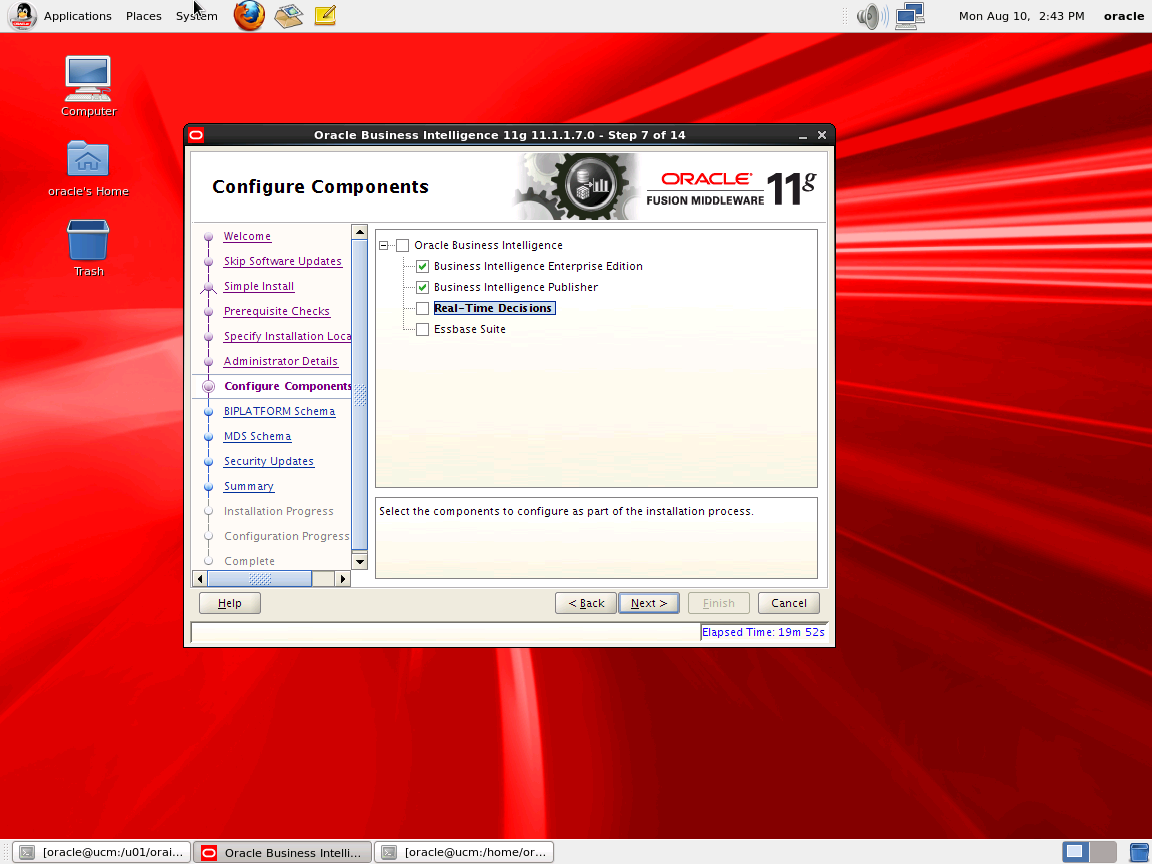Switch to the first workspace
This screenshot has width=1152, height=864.
click(x=1076, y=852)
